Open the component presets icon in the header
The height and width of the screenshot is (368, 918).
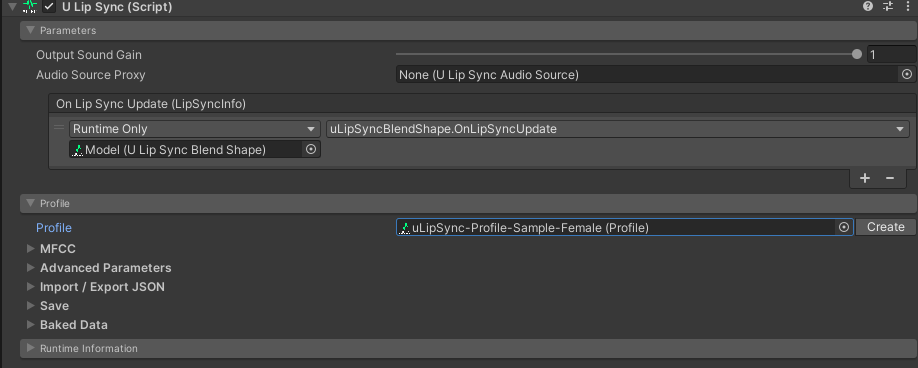coord(888,6)
